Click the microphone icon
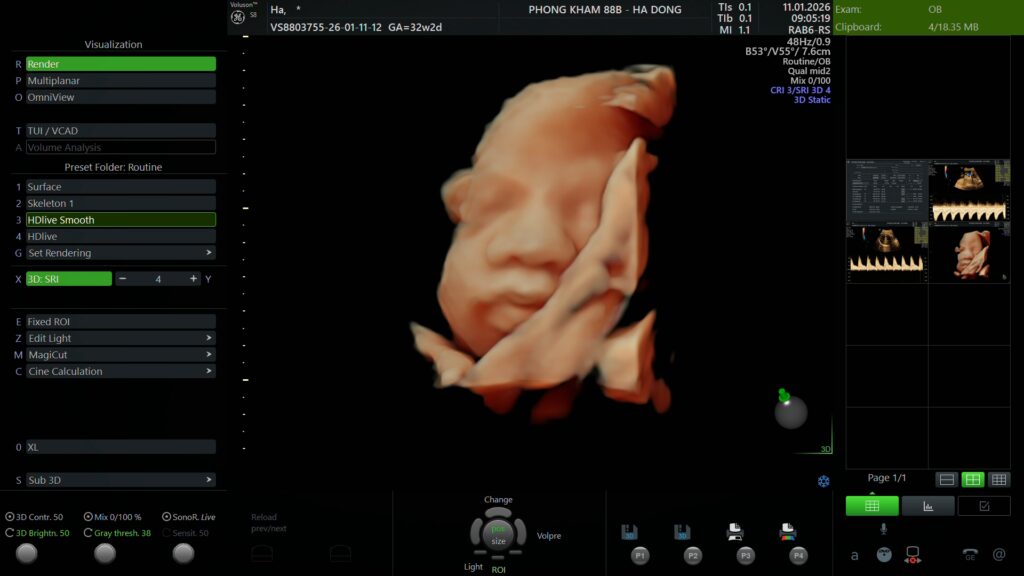The height and width of the screenshot is (576, 1024). tap(883, 528)
